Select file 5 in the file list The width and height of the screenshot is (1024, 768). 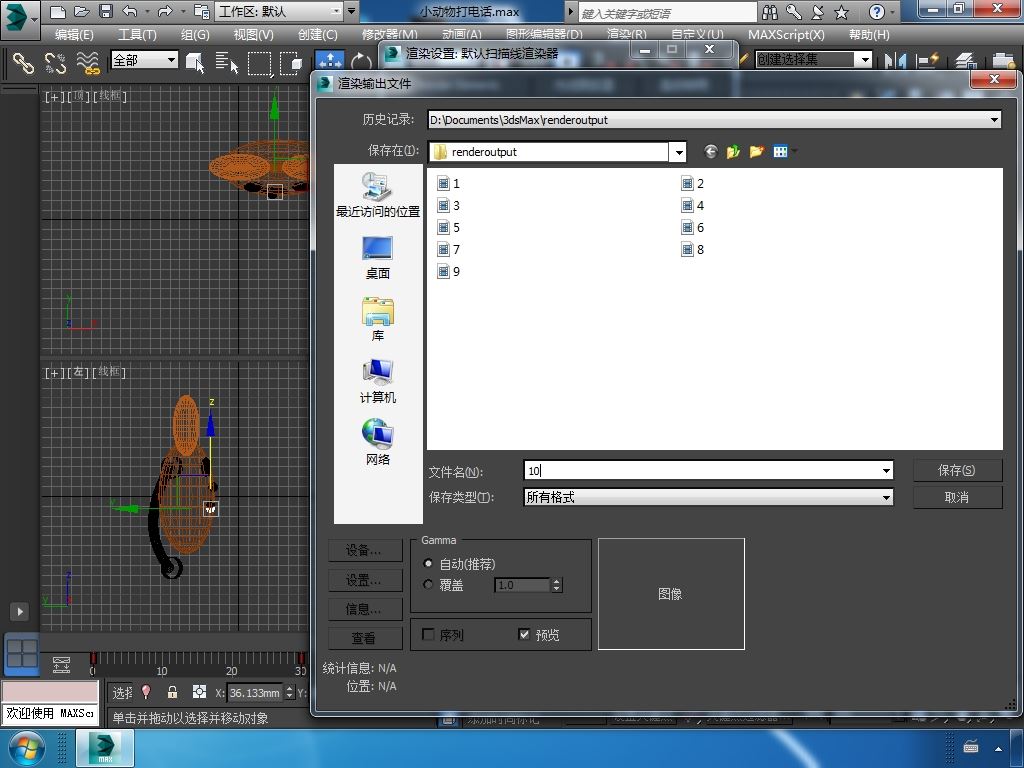[449, 227]
